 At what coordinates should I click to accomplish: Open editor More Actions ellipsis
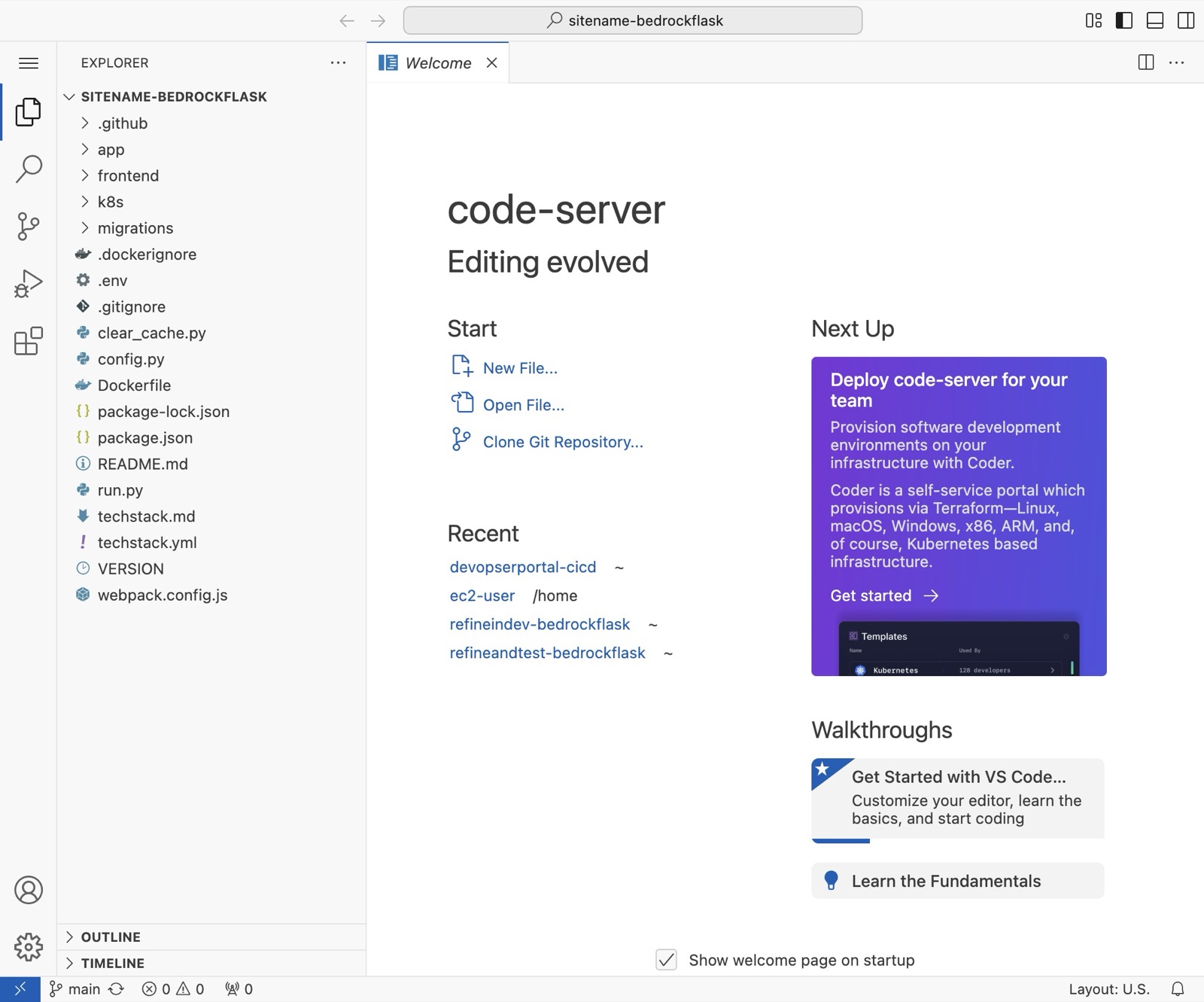pyautogui.click(x=1177, y=62)
